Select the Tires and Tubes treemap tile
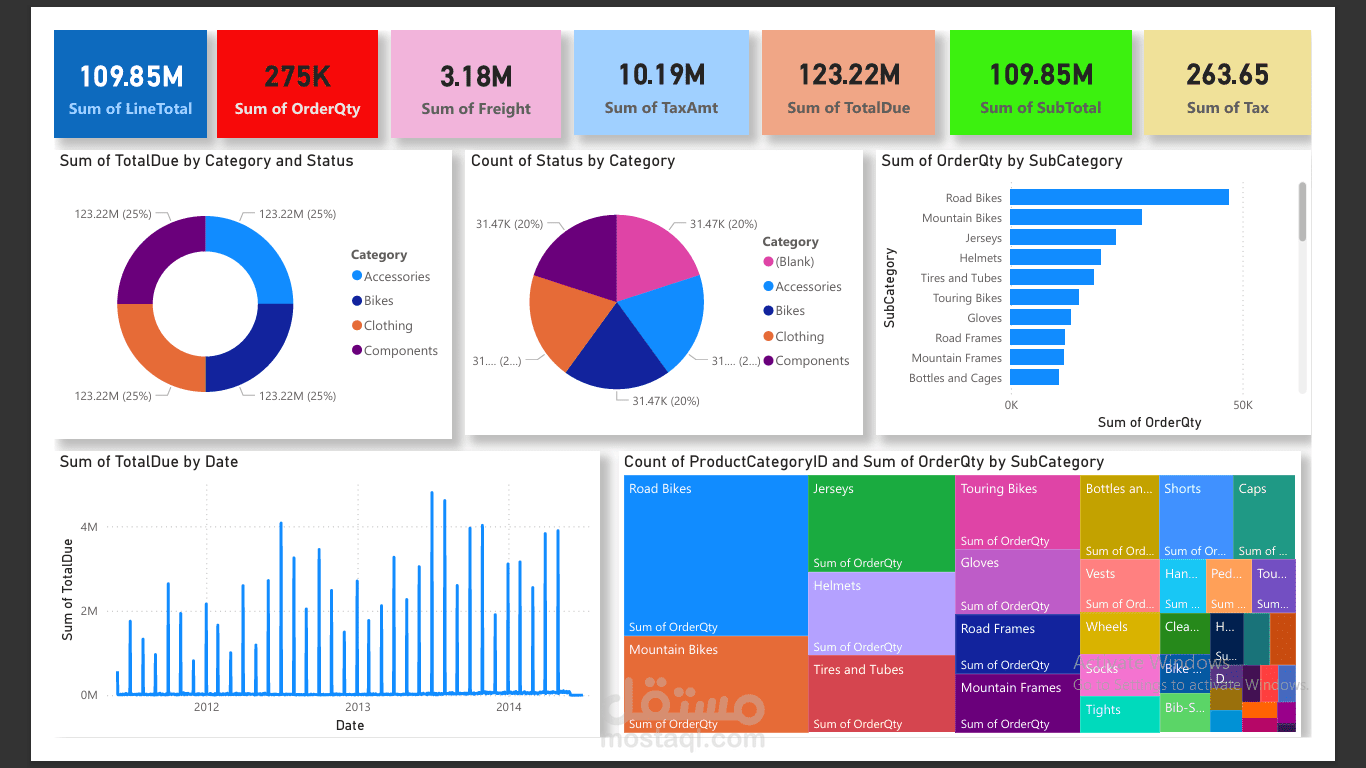 [x=881, y=694]
